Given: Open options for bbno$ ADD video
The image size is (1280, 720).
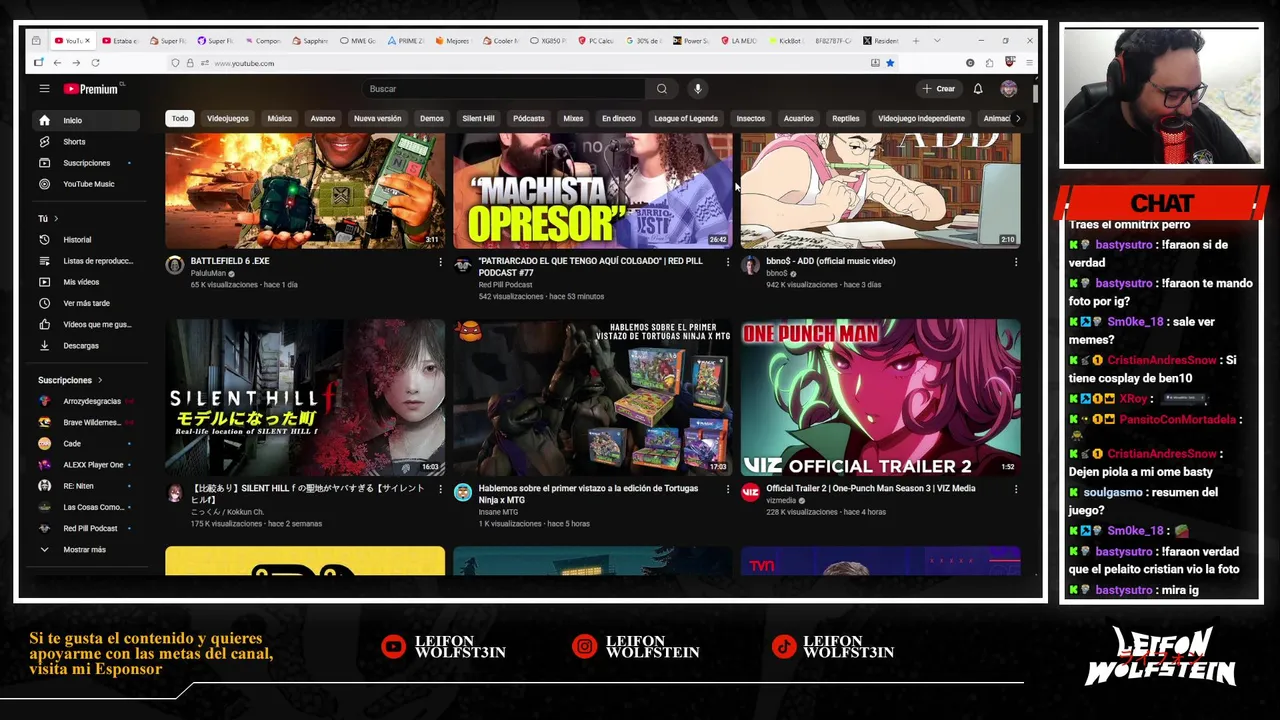Looking at the screenshot, I should pyautogui.click(x=1015, y=262).
